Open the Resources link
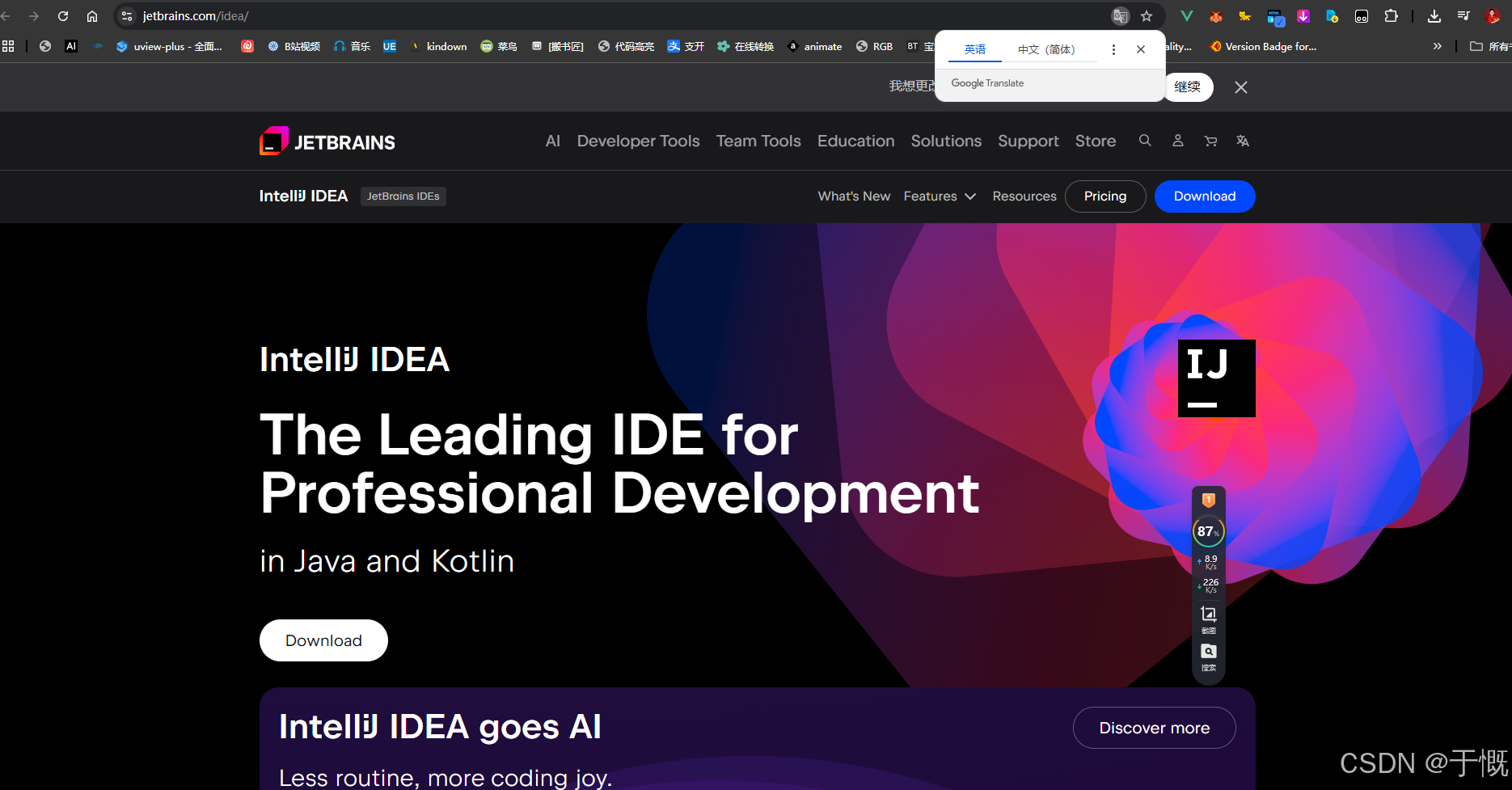 tap(1024, 196)
